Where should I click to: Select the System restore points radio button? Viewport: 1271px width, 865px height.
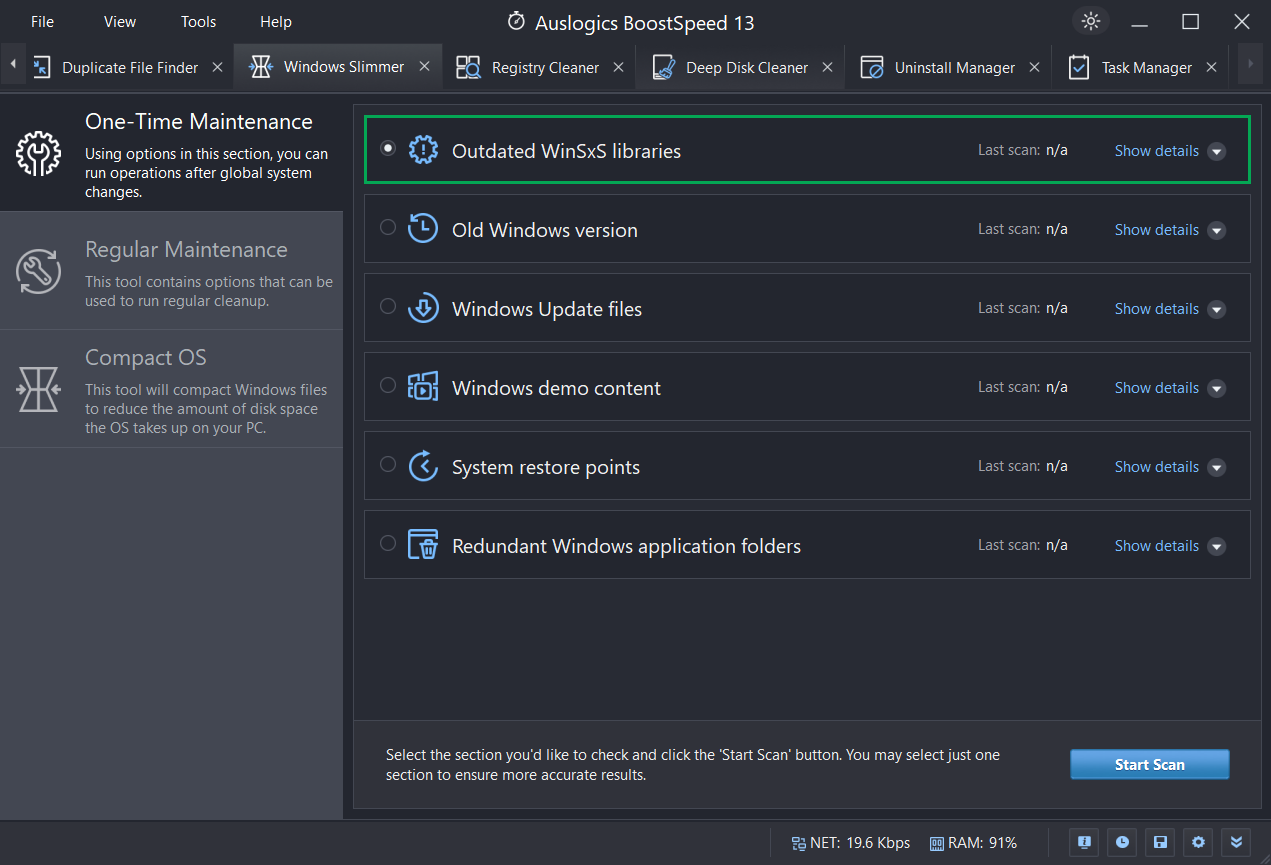point(388,465)
